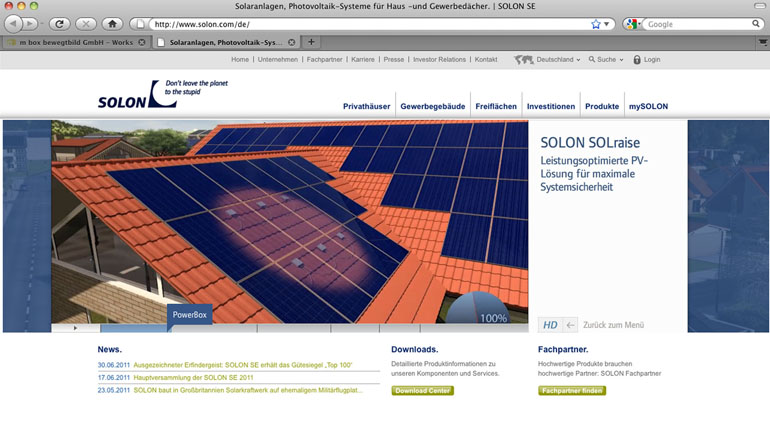Viewport: 770px width, 433px height.
Task: Open the bookmark dropdown arrow beside star
Action: (x=606, y=24)
